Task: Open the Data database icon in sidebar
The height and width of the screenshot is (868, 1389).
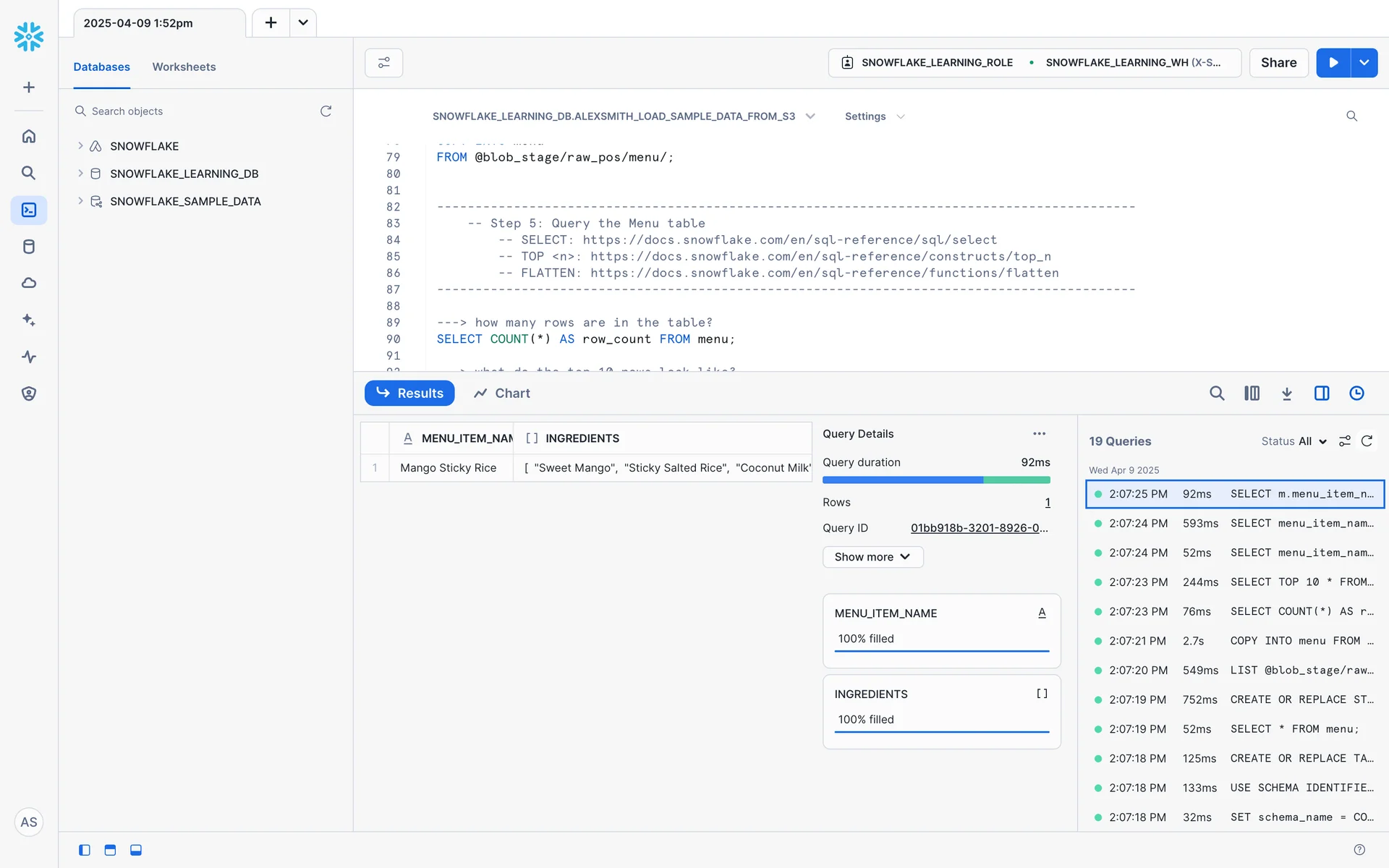Action: 29,247
